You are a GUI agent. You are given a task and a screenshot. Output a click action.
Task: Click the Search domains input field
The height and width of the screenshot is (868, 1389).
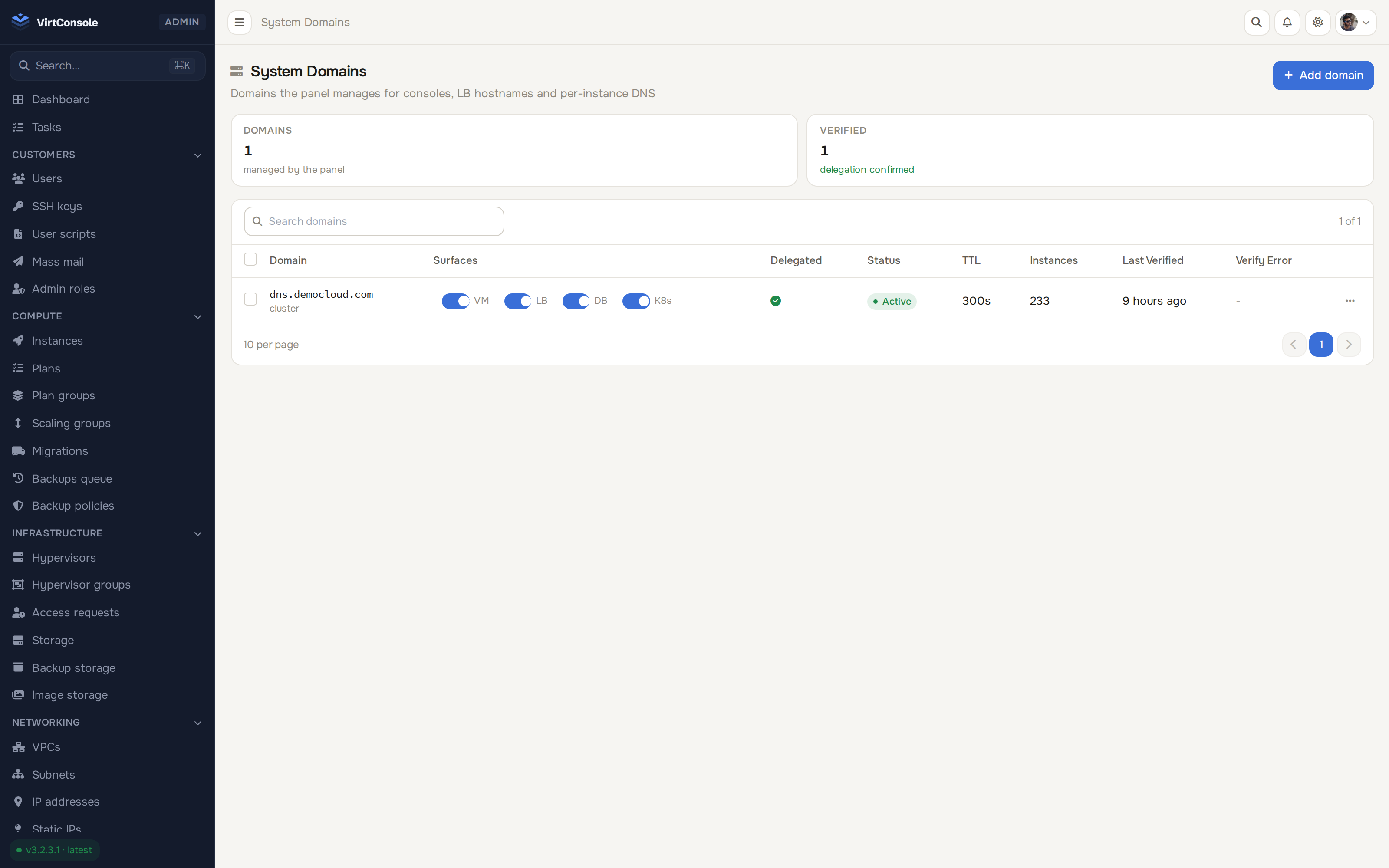pos(374,221)
